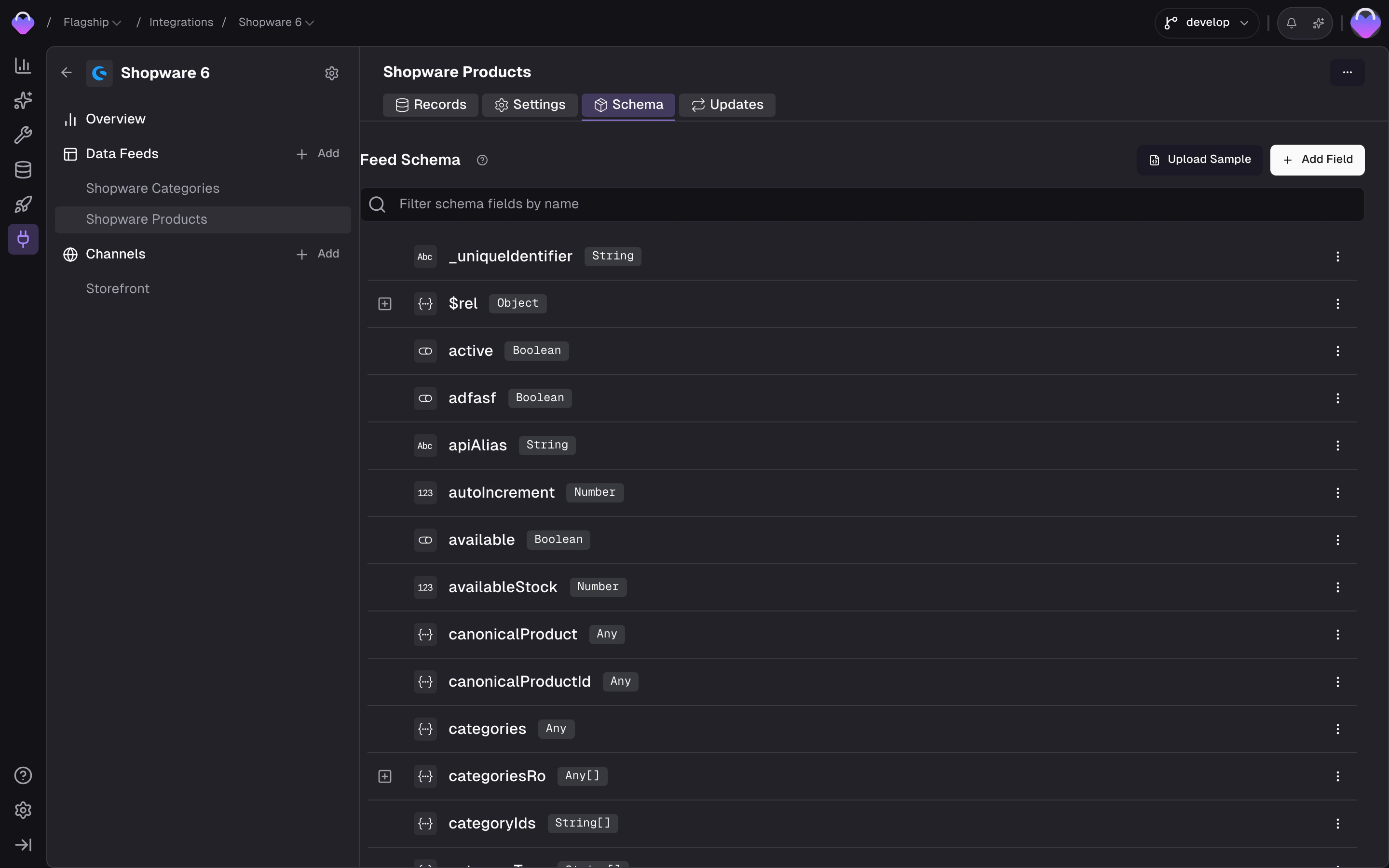Click the Feed Schema help icon
1389x868 pixels.
(x=482, y=160)
